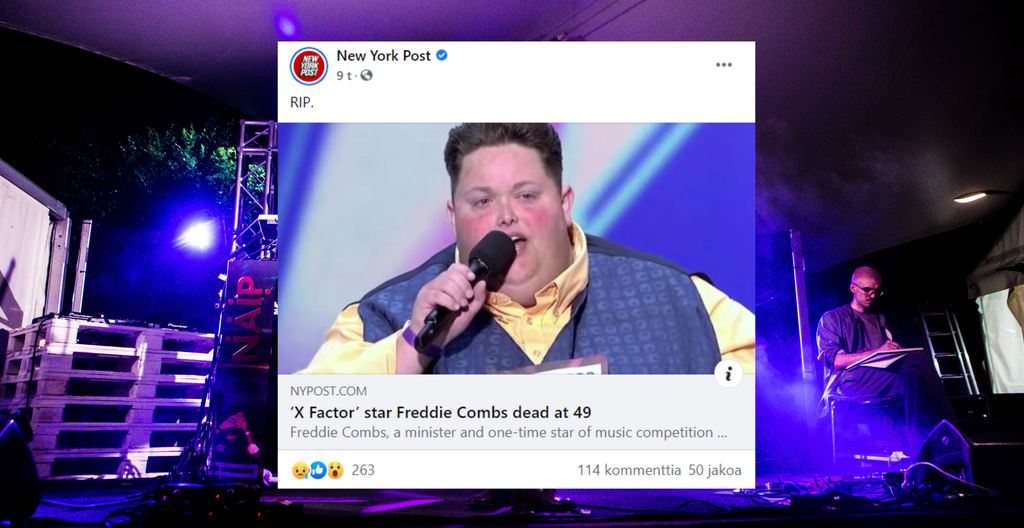Viewport: 1024px width, 528px height.
Task: Open the 'X Factor' star headline link
Action: [441, 412]
